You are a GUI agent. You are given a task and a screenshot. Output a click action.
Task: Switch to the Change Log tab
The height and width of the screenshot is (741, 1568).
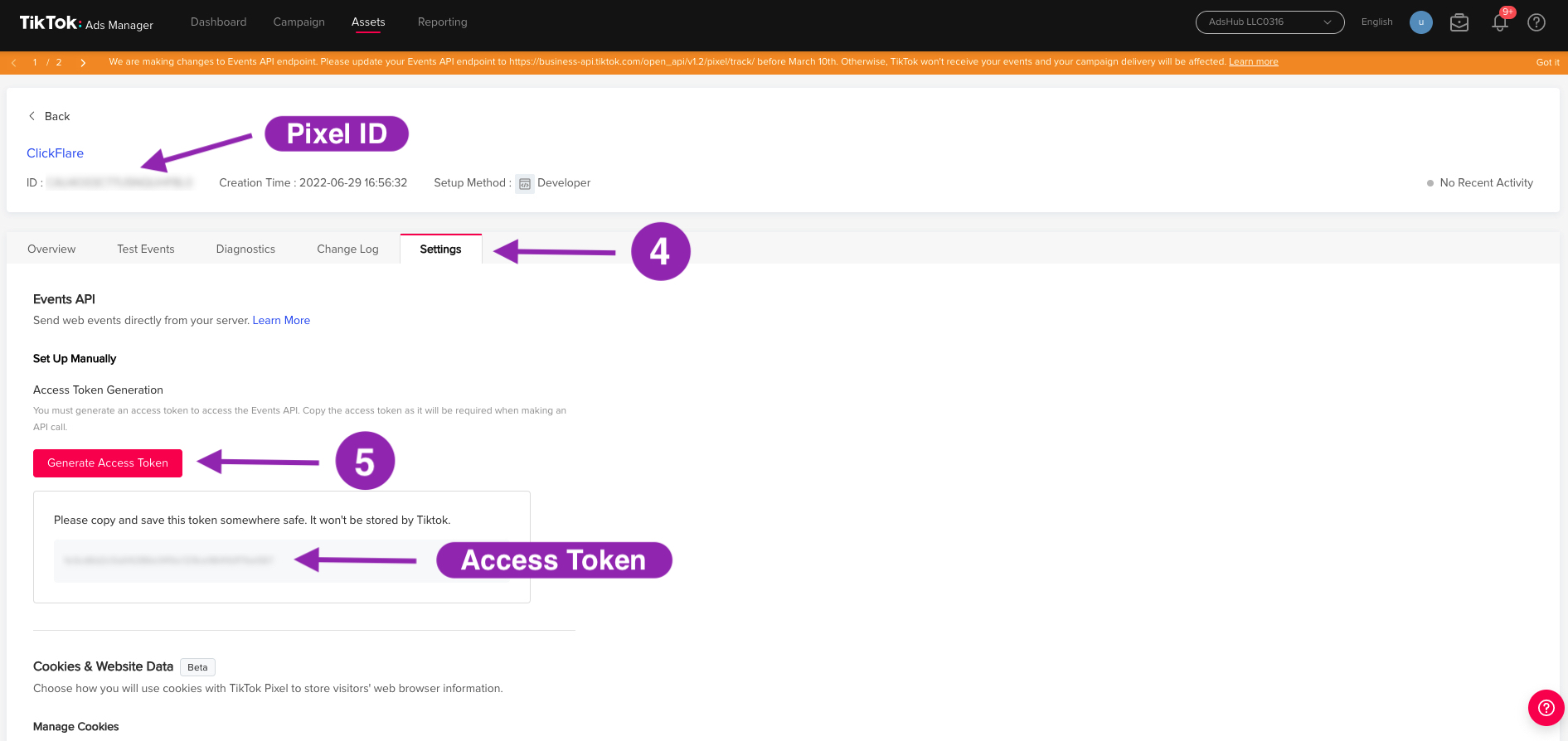click(x=347, y=249)
